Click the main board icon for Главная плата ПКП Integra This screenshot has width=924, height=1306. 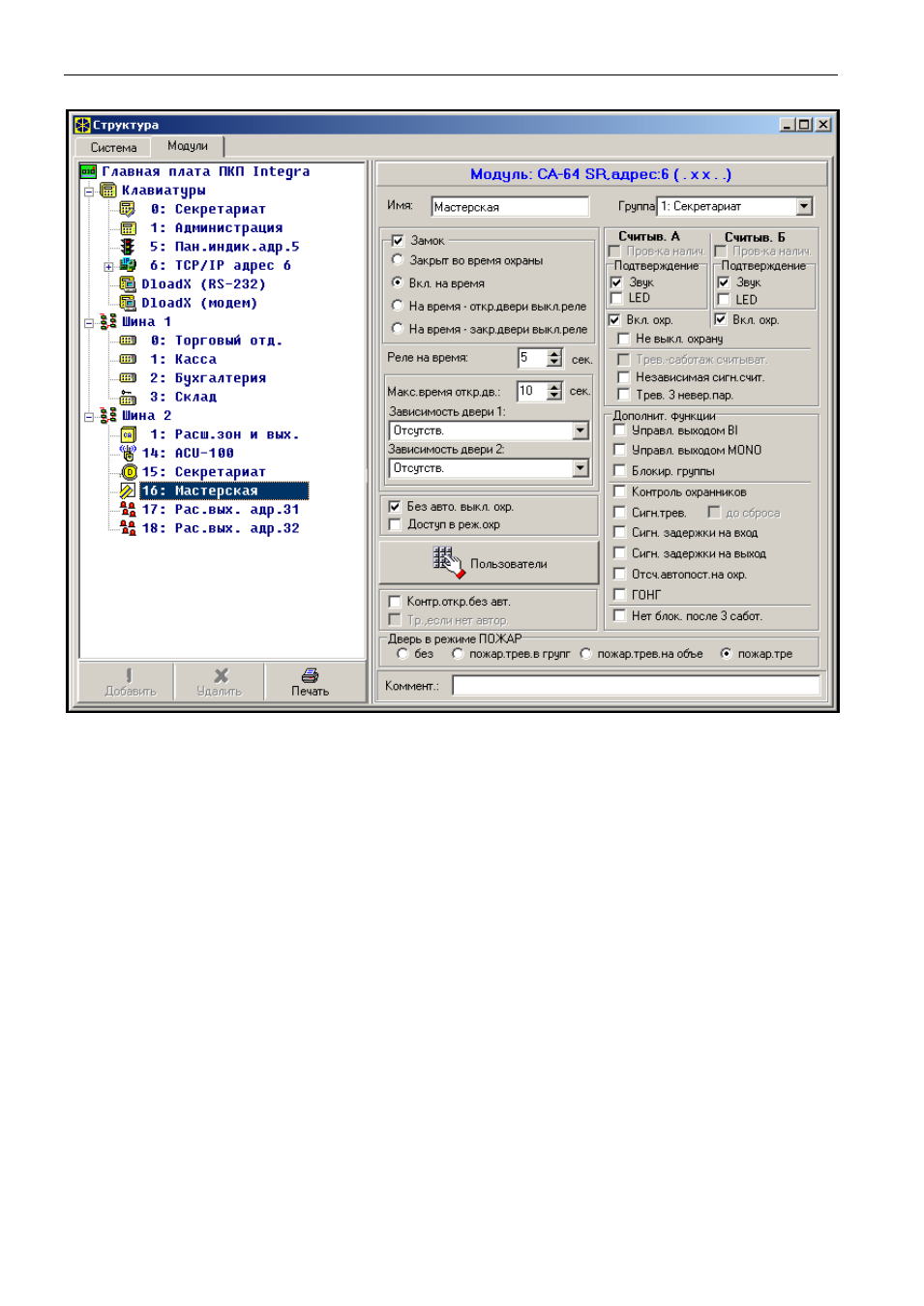pos(88,171)
